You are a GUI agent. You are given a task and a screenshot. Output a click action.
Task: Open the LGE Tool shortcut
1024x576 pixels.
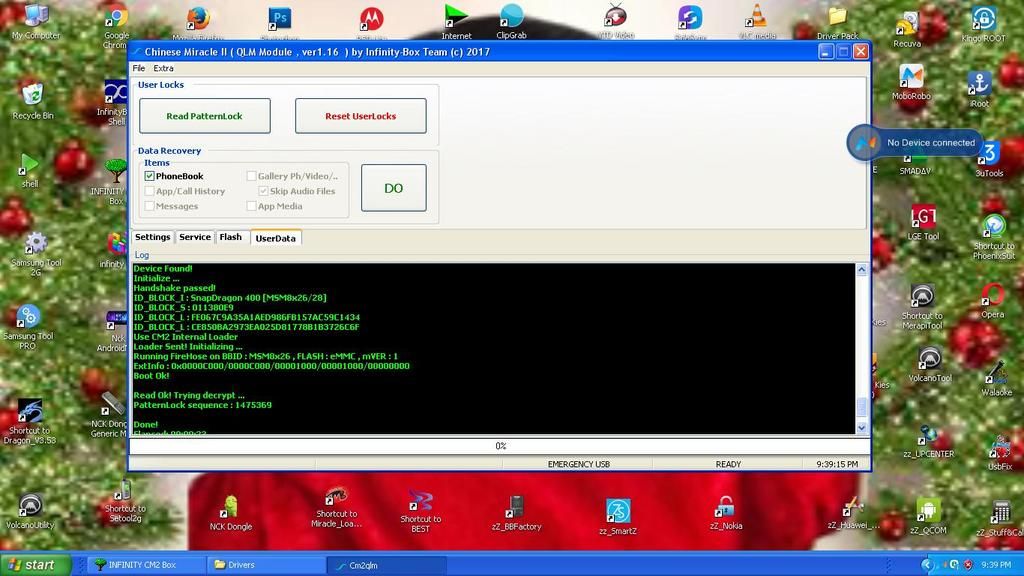923,218
